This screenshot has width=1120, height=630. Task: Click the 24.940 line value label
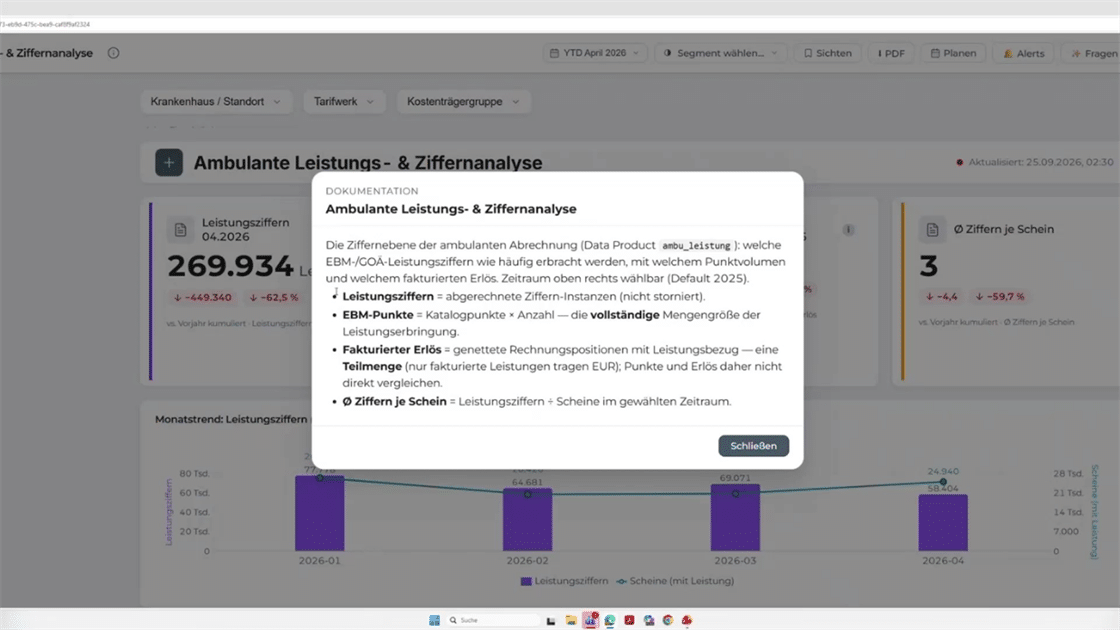pyautogui.click(x=943, y=471)
